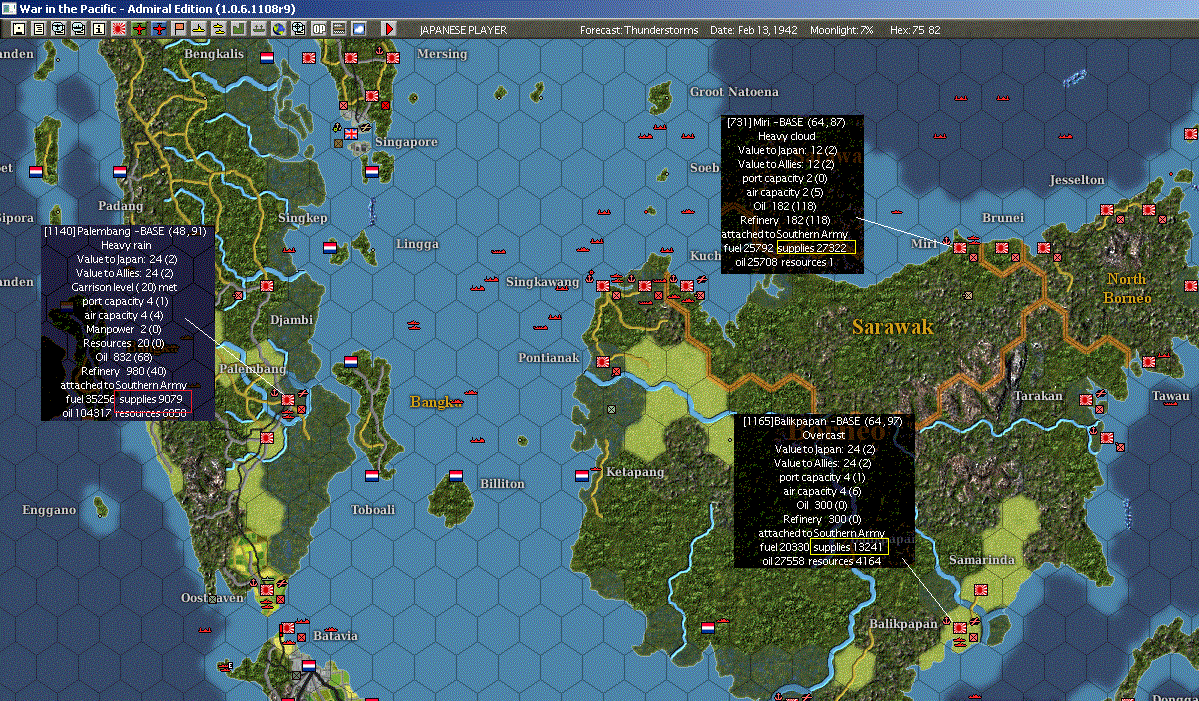Click the crosshair target toolbar icon

[298, 29]
